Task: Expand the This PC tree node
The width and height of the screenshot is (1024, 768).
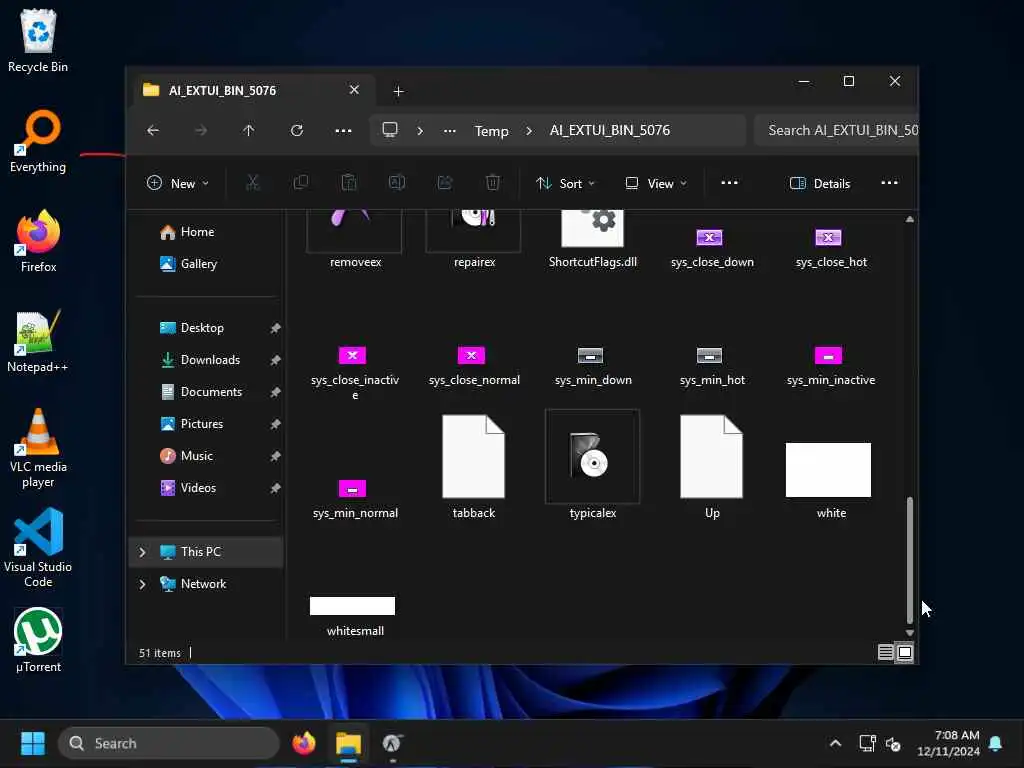Action: (142, 552)
